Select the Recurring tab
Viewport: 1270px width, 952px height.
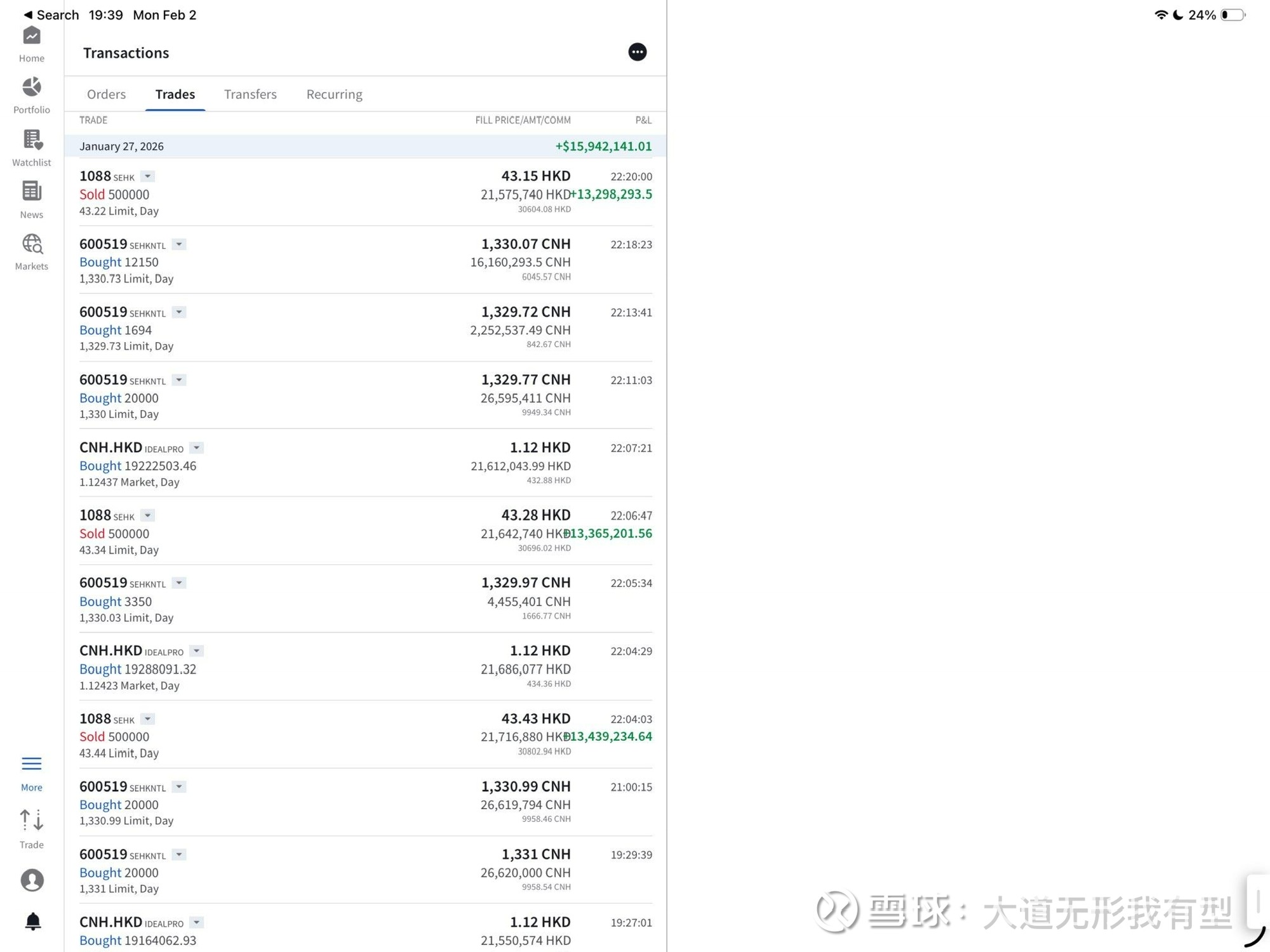[334, 94]
